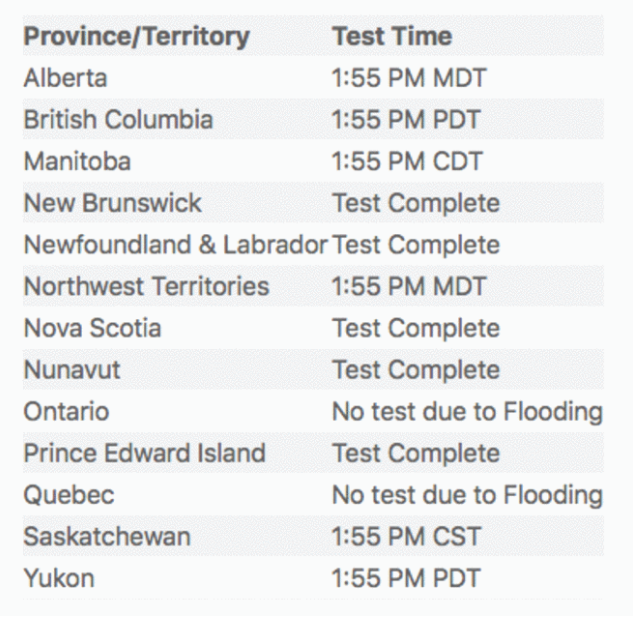Click Newfoundland & Labrador entry
This screenshot has height=623, width=633.
pyautogui.click(x=175, y=245)
